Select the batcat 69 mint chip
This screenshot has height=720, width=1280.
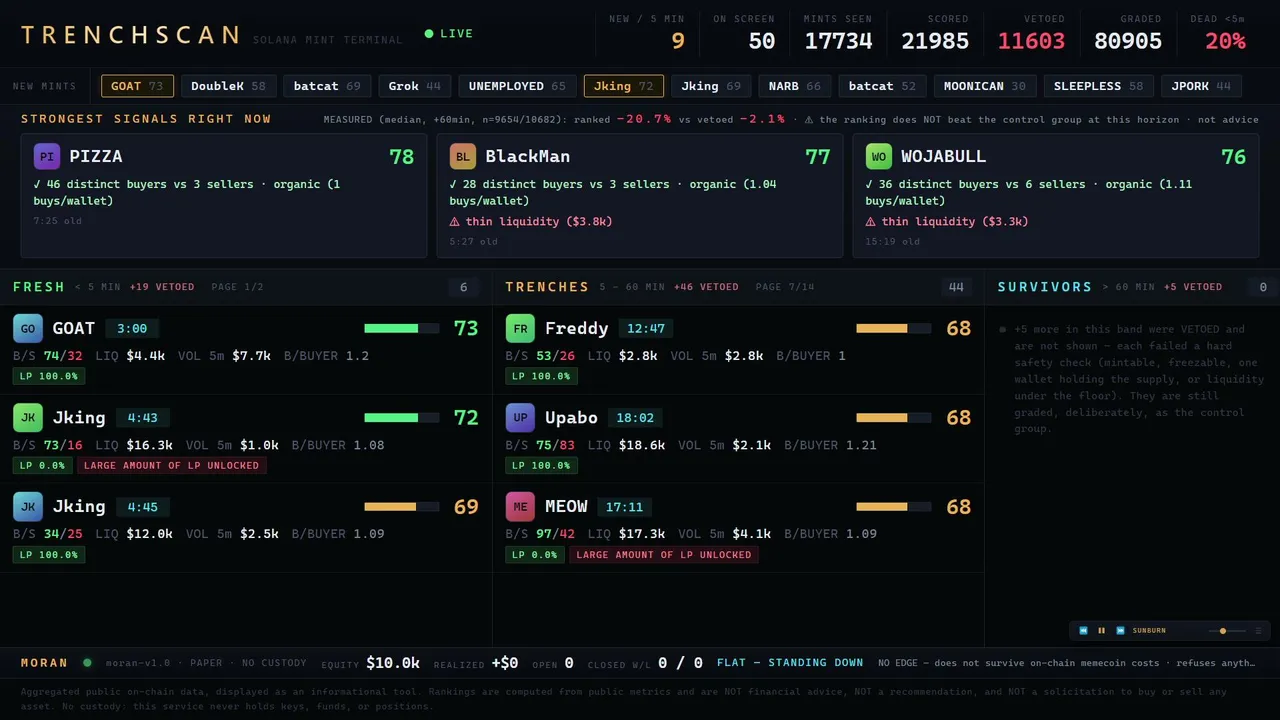[x=327, y=86]
